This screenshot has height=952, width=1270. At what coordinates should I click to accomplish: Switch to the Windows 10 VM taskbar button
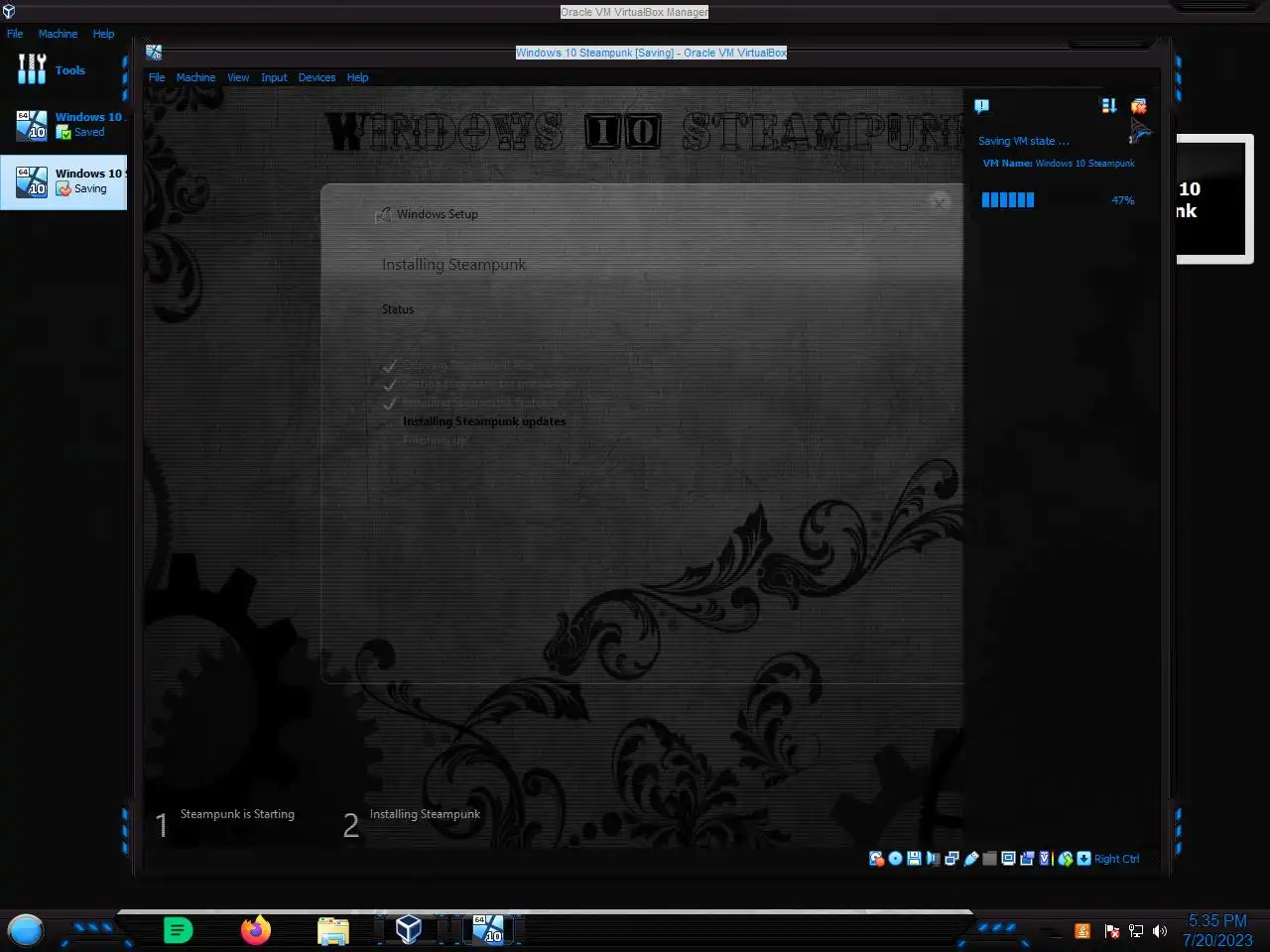pos(486,929)
